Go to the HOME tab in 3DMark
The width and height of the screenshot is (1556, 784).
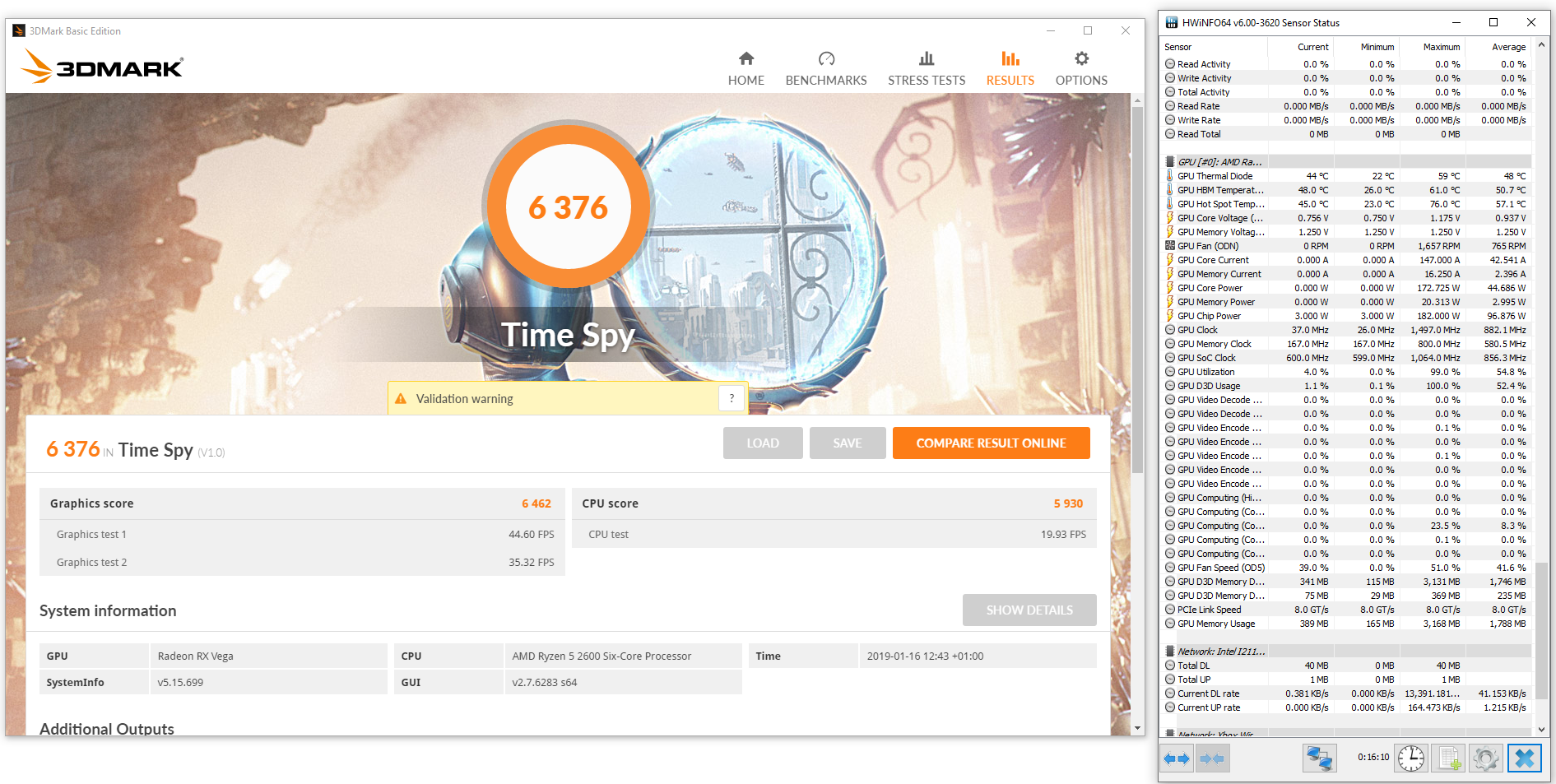(x=746, y=69)
